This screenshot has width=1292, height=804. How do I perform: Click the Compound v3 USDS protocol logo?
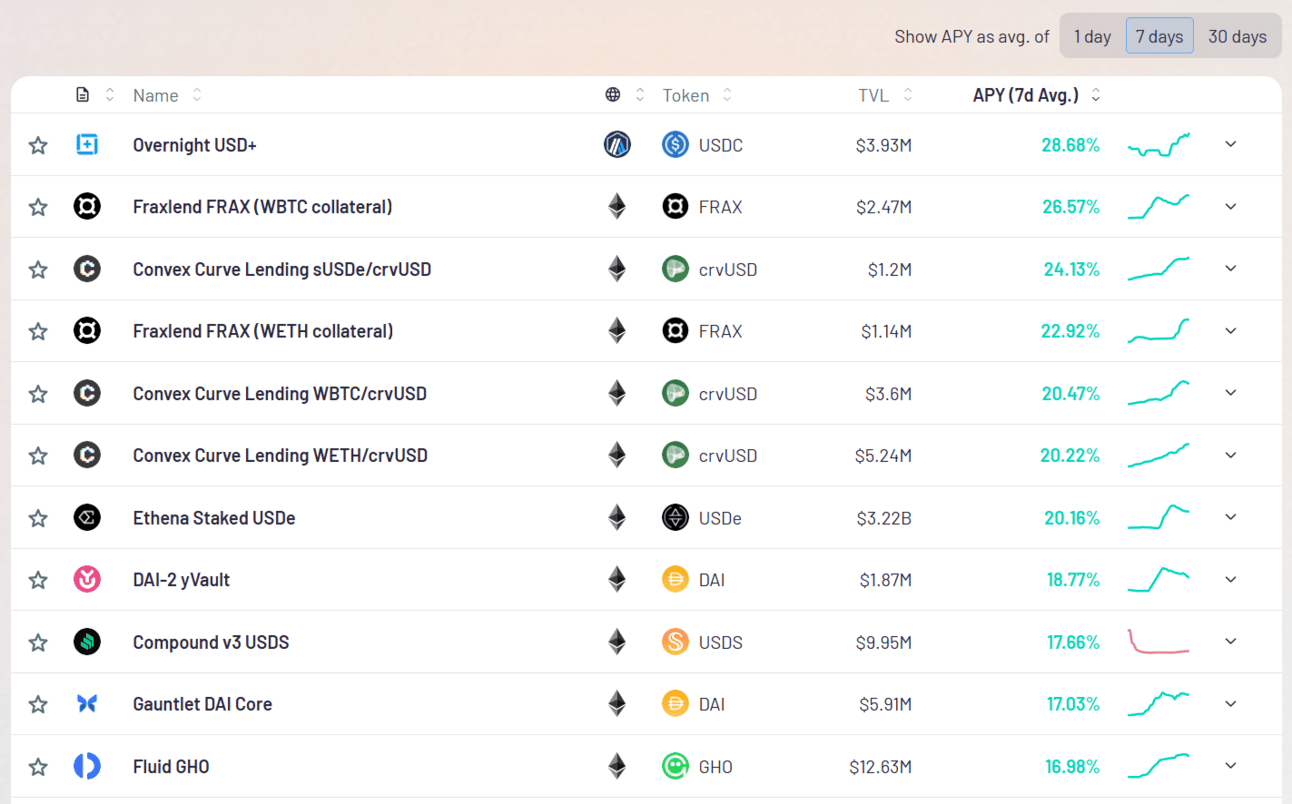click(87, 642)
